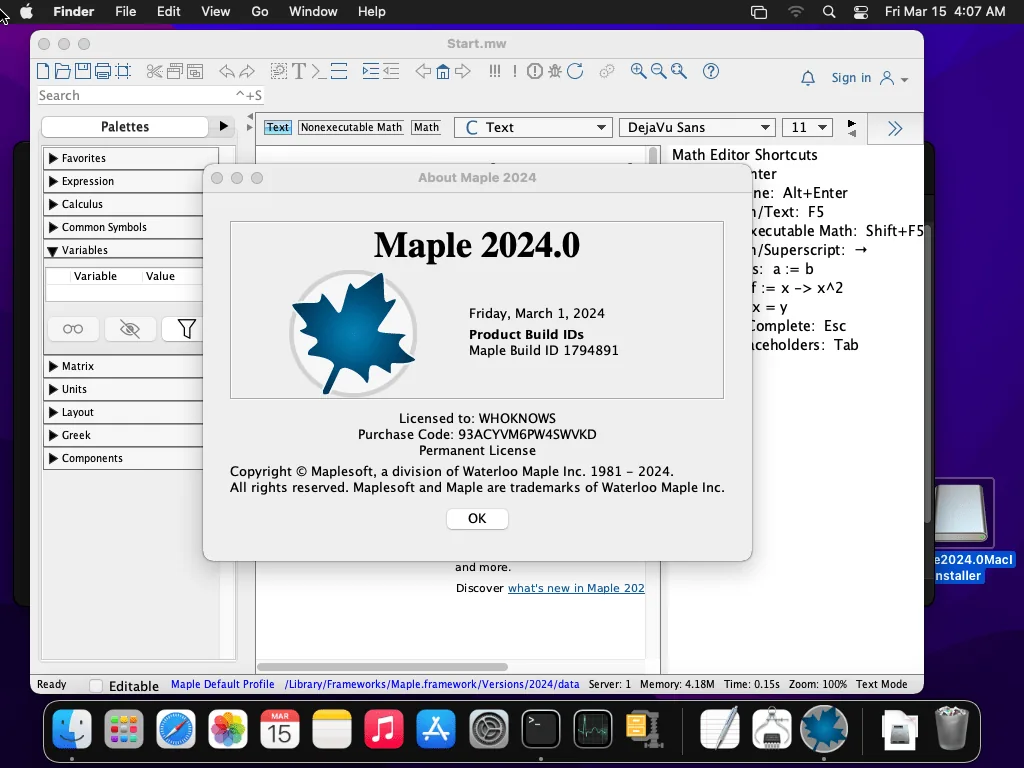
Task: Insert Maple prompt with >_ icon
Action: pyautogui.click(x=319, y=71)
